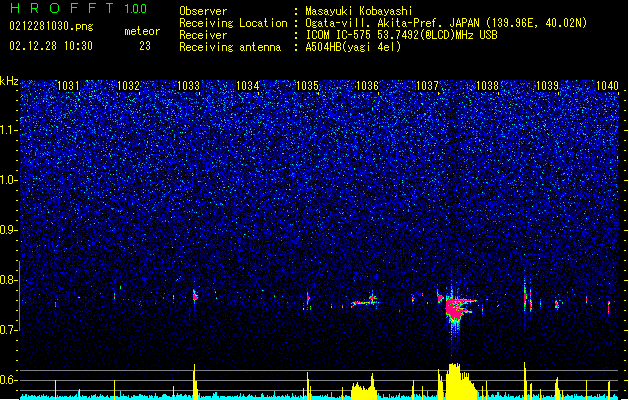Click time marker 1040
Image resolution: width=629 pixels, height=400 pixels.
click(607, 85)
